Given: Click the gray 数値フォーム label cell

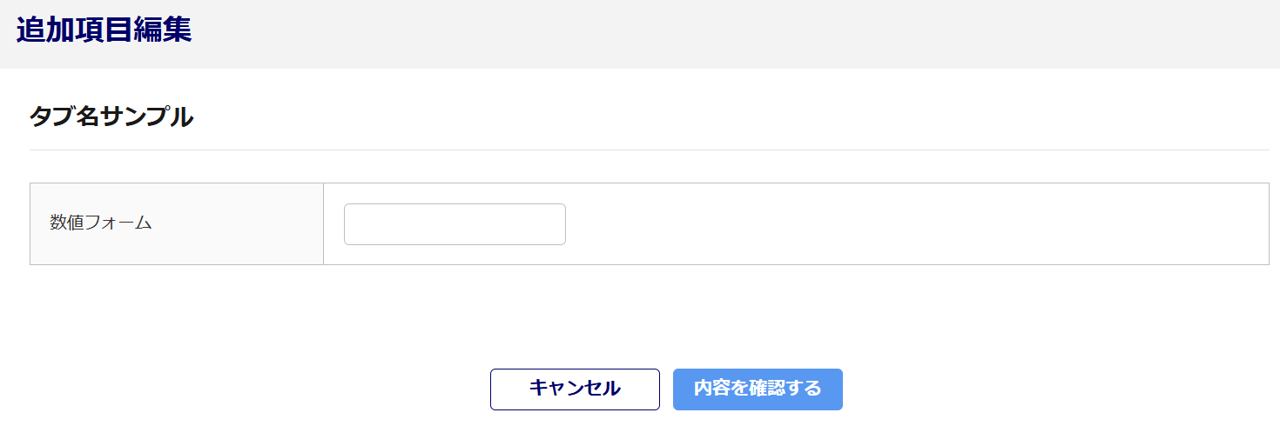Looking at the screenshot, I should click(x=177, y=224).
